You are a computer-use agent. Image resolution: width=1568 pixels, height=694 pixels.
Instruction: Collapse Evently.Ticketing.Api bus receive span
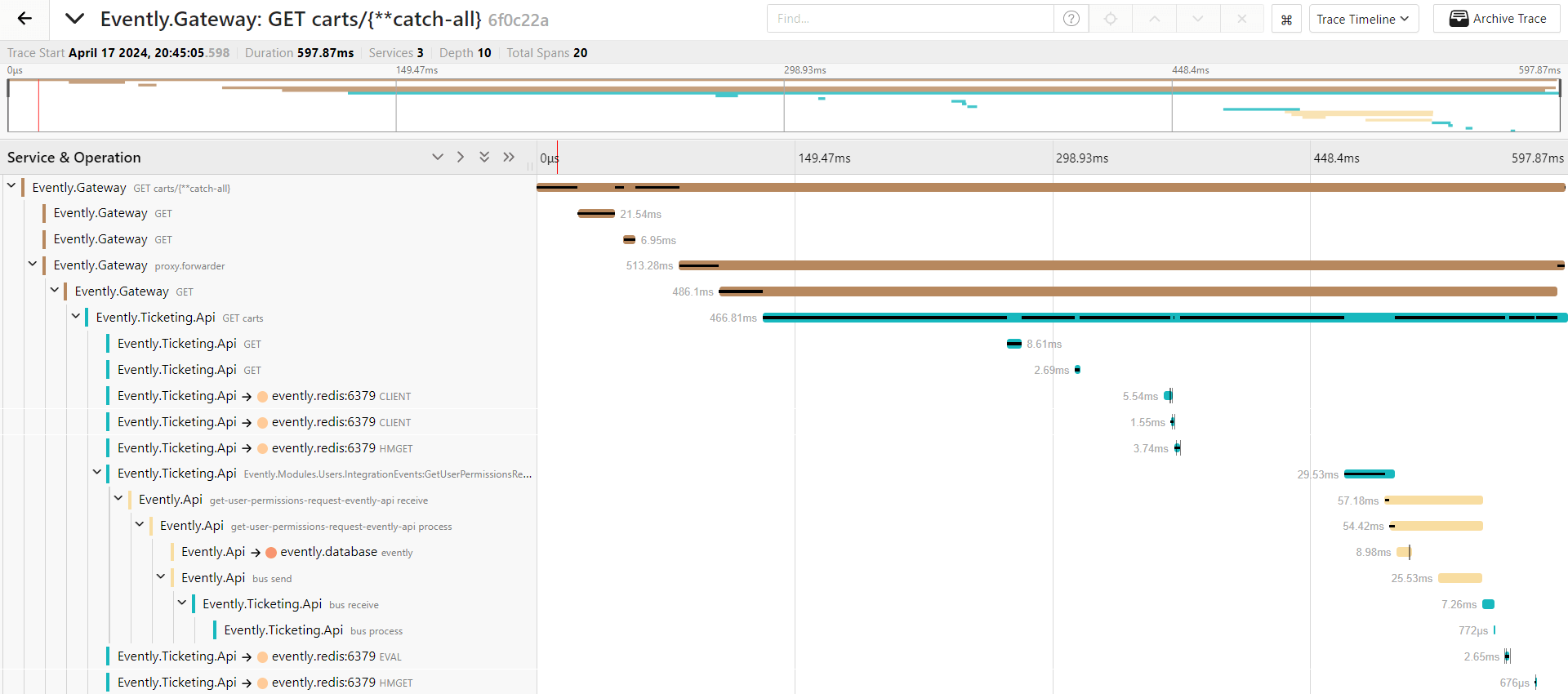(x=181, y=603)
